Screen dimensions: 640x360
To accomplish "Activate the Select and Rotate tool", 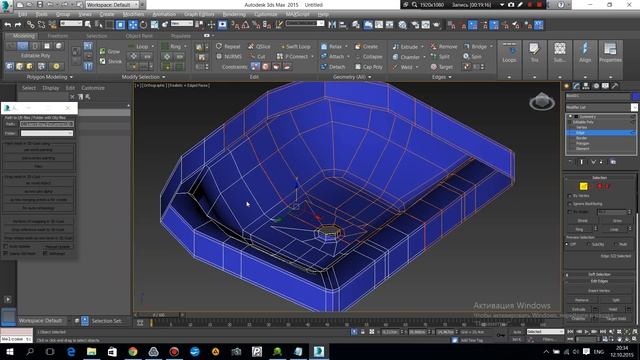I will click(143, 25).
